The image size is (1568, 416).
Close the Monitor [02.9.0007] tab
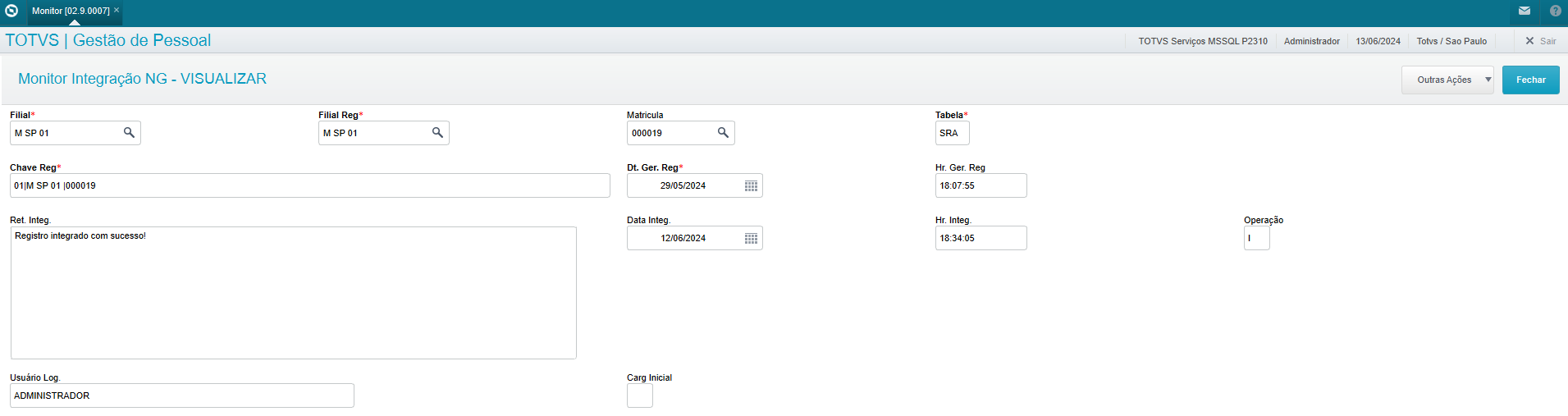click(x=117, y=10)
